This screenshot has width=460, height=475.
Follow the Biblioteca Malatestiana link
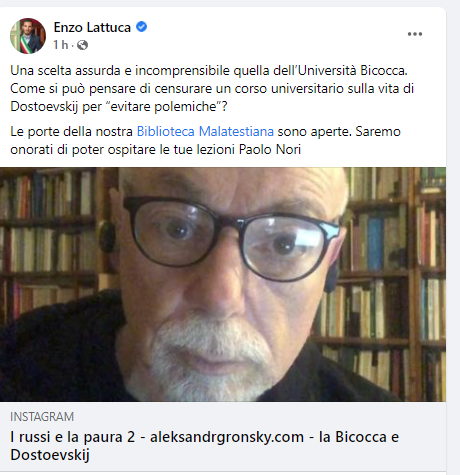point(205,132)
